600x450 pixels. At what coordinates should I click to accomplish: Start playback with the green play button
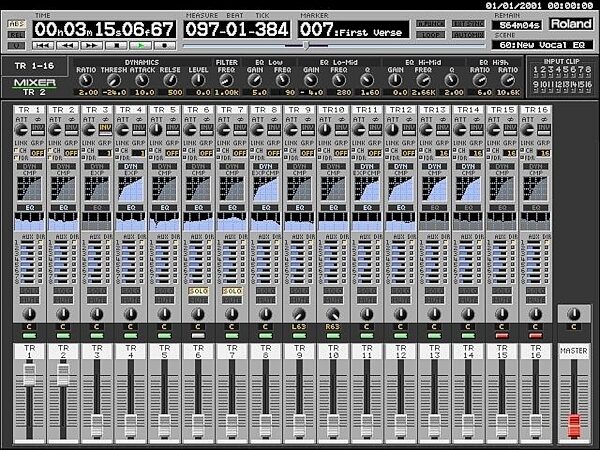(x=140, y=46)
